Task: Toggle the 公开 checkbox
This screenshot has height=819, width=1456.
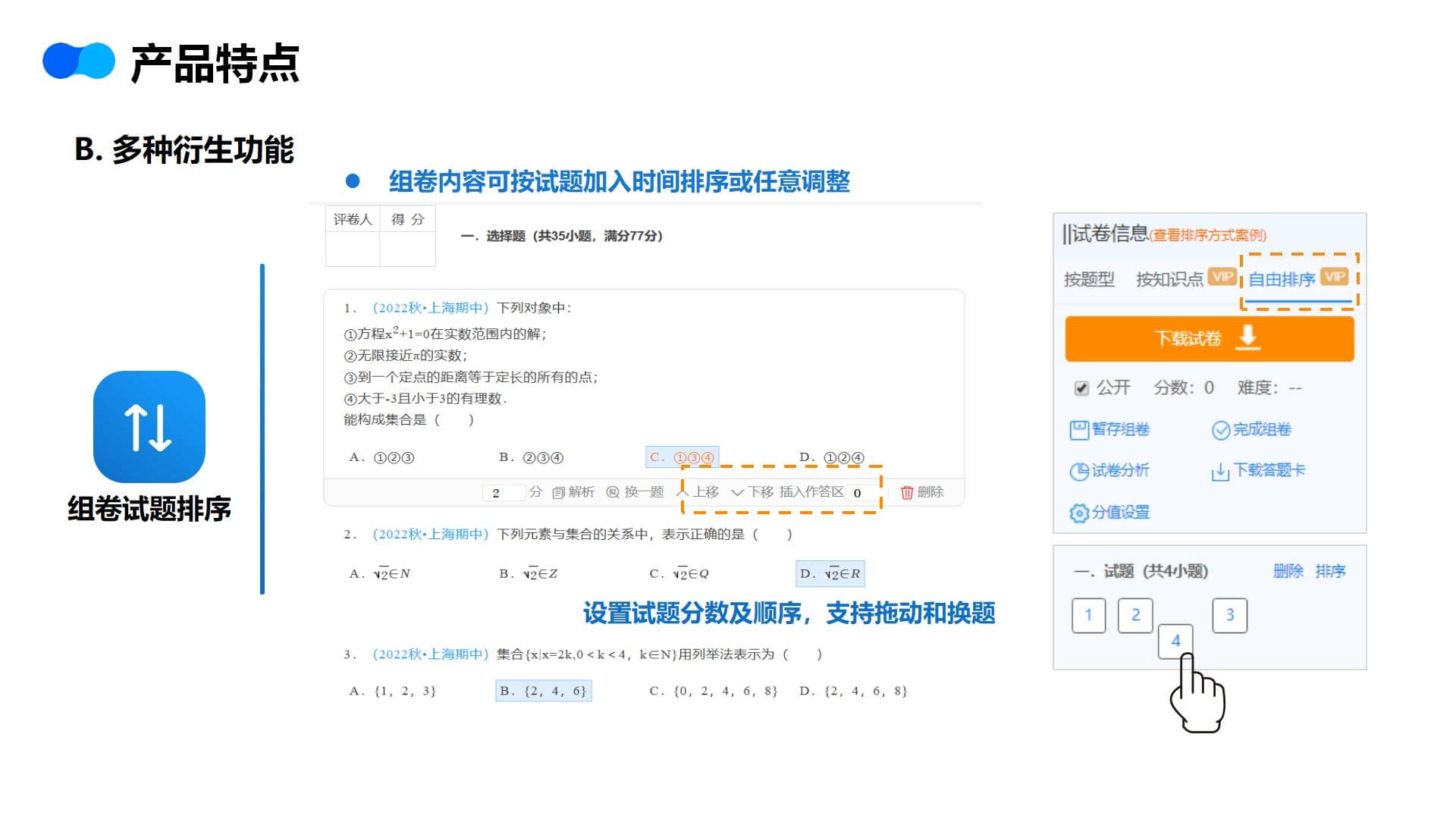Action: [x=1081, y=388]
